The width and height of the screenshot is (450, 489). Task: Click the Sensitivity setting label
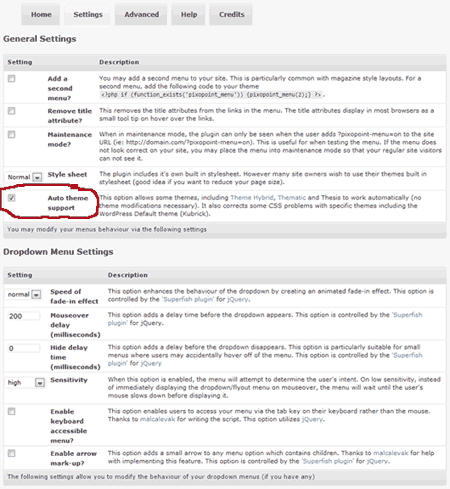coord(69,380)
